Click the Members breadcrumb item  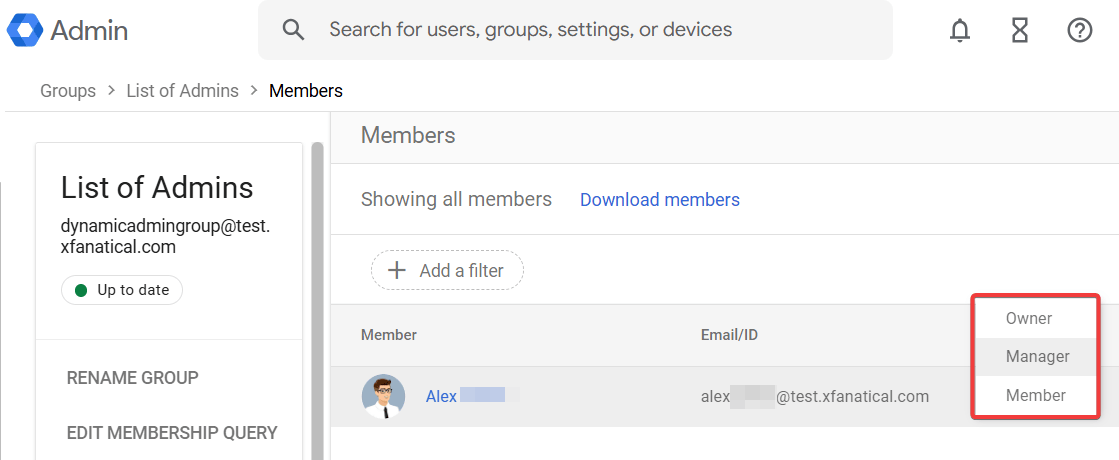[x=306, y=91]
